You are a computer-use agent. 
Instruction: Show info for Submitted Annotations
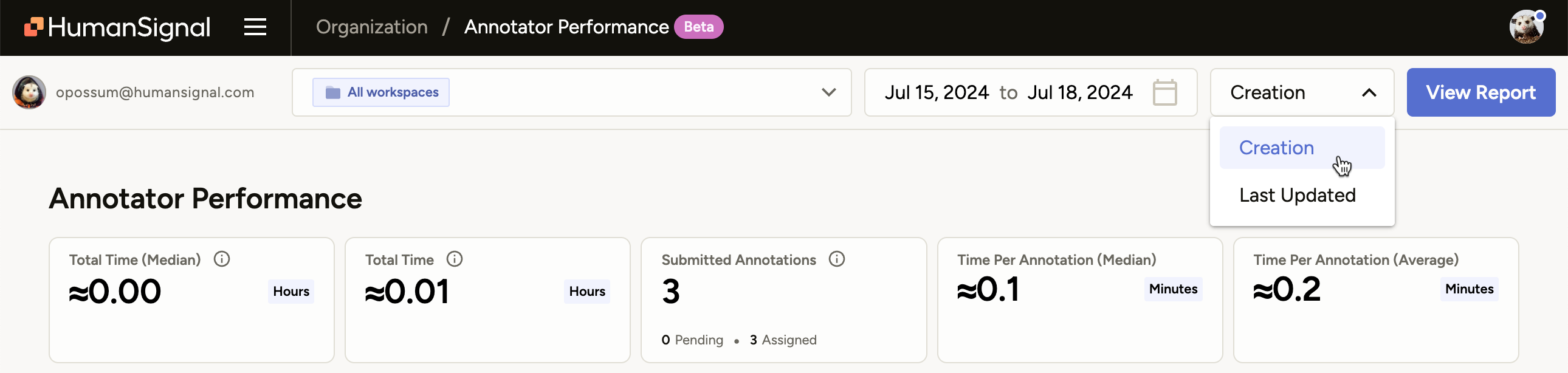(836, 259)
